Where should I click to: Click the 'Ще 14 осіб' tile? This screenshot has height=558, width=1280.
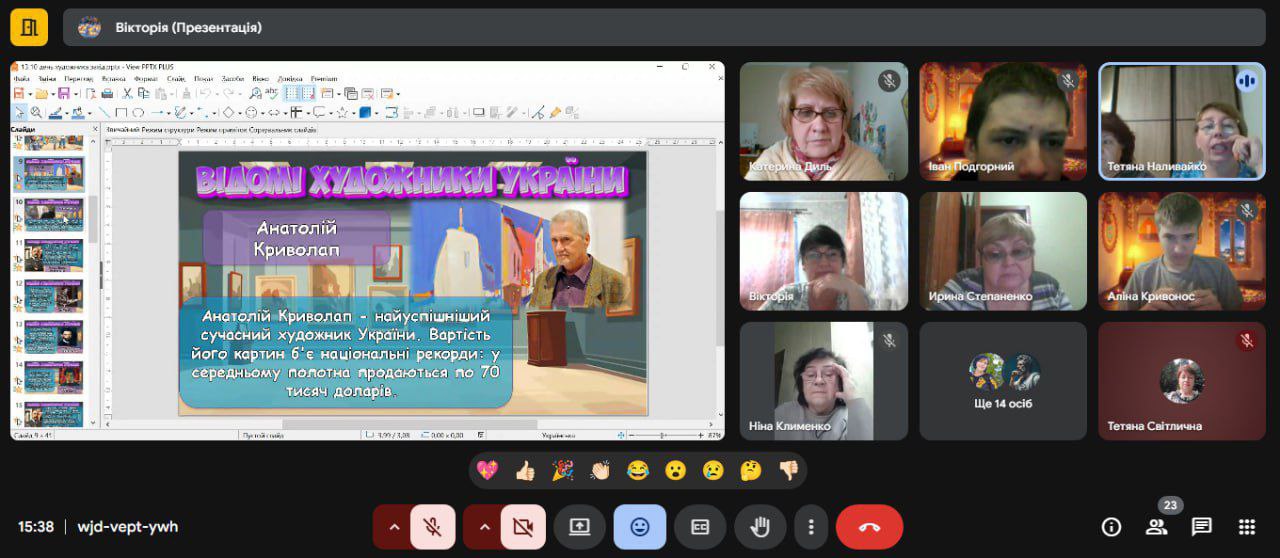click(1003, 381)
